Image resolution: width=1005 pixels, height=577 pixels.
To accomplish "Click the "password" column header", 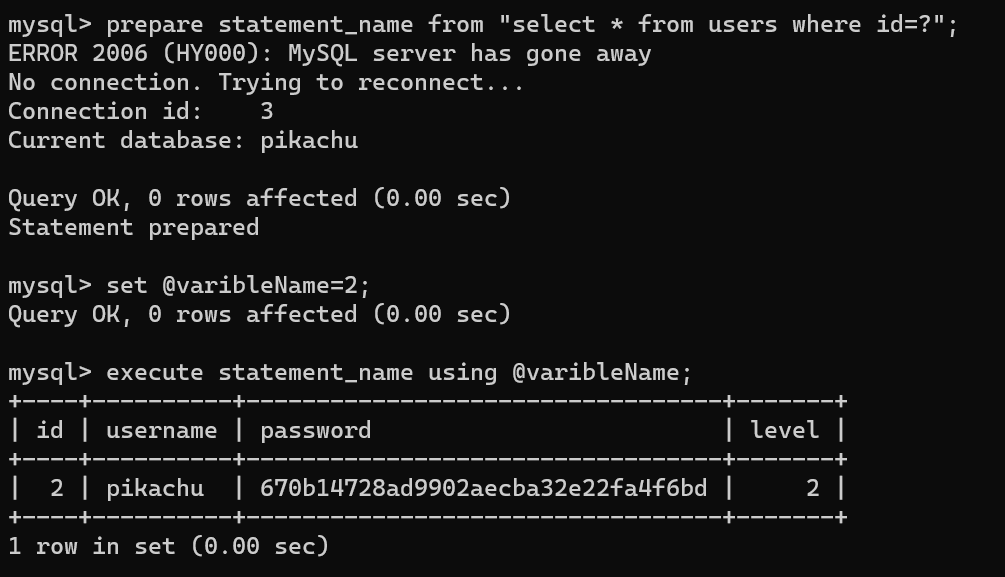I will (315, 431).
